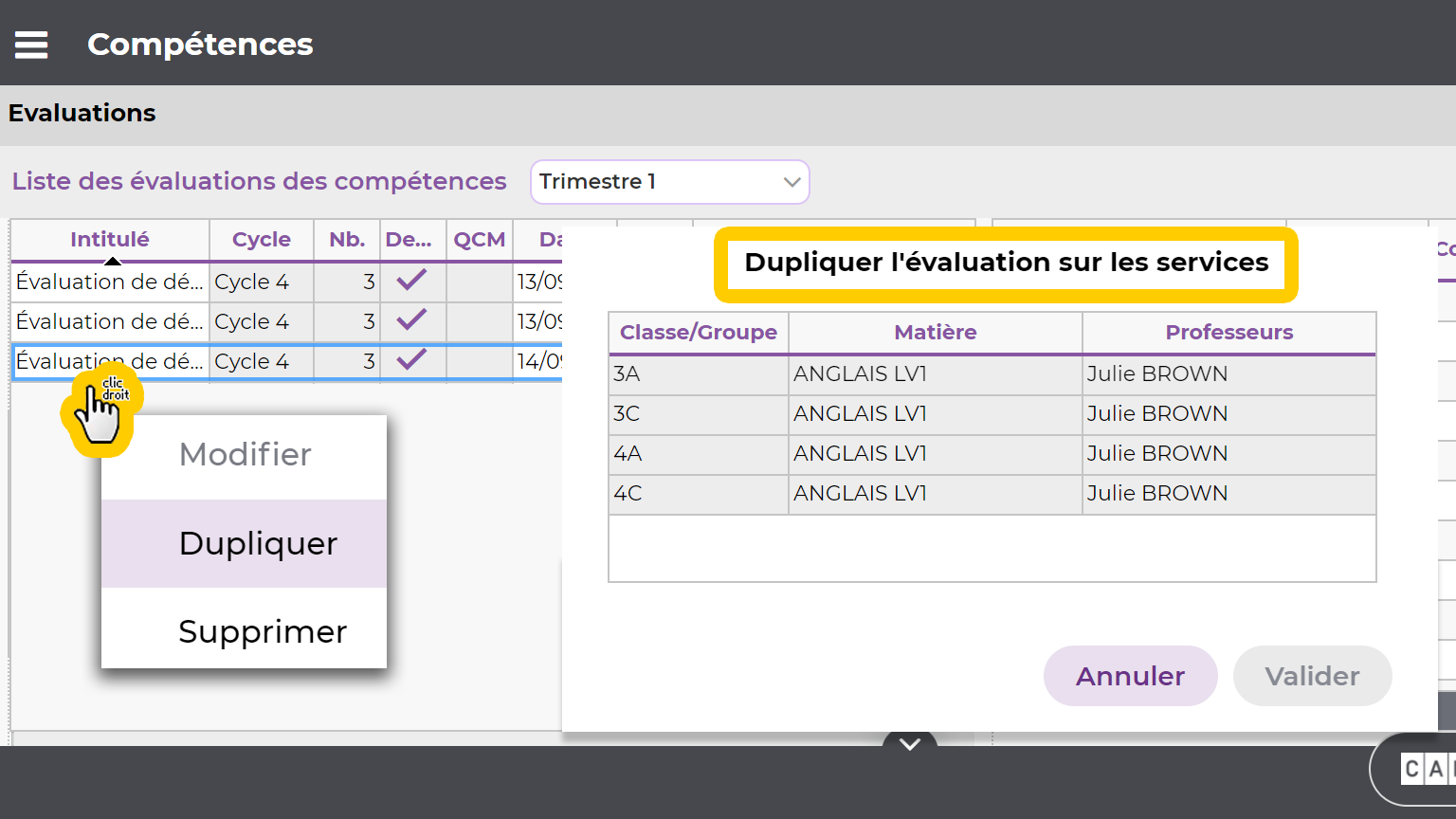Click ANGLAIS LV1 in the 3A row

[860, 374]
